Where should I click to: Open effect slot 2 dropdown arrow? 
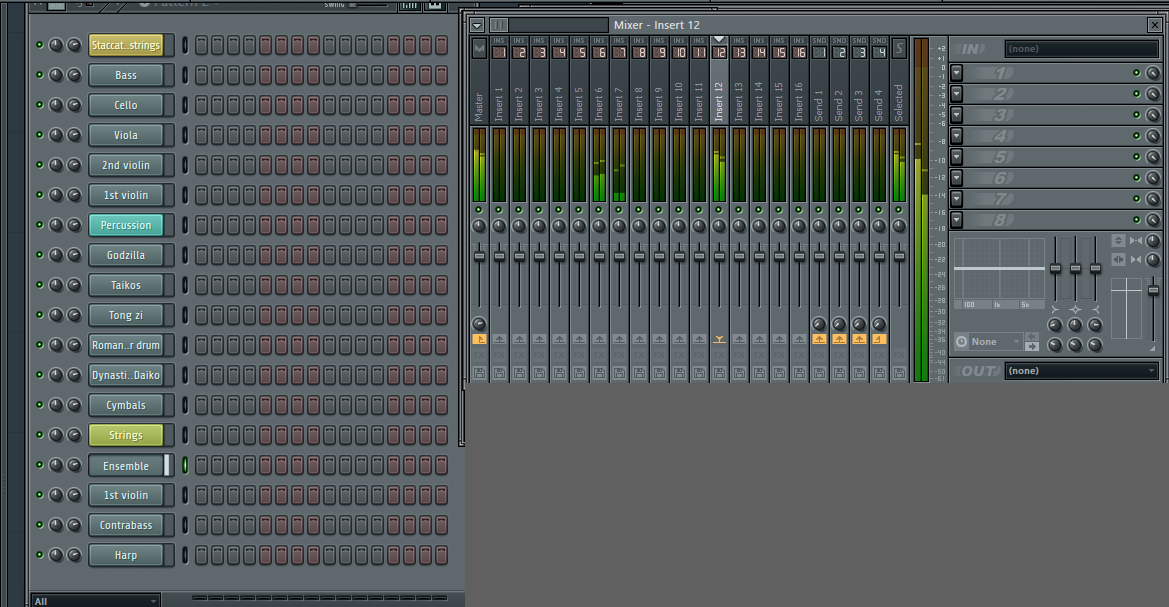click(x=957, y=94)
